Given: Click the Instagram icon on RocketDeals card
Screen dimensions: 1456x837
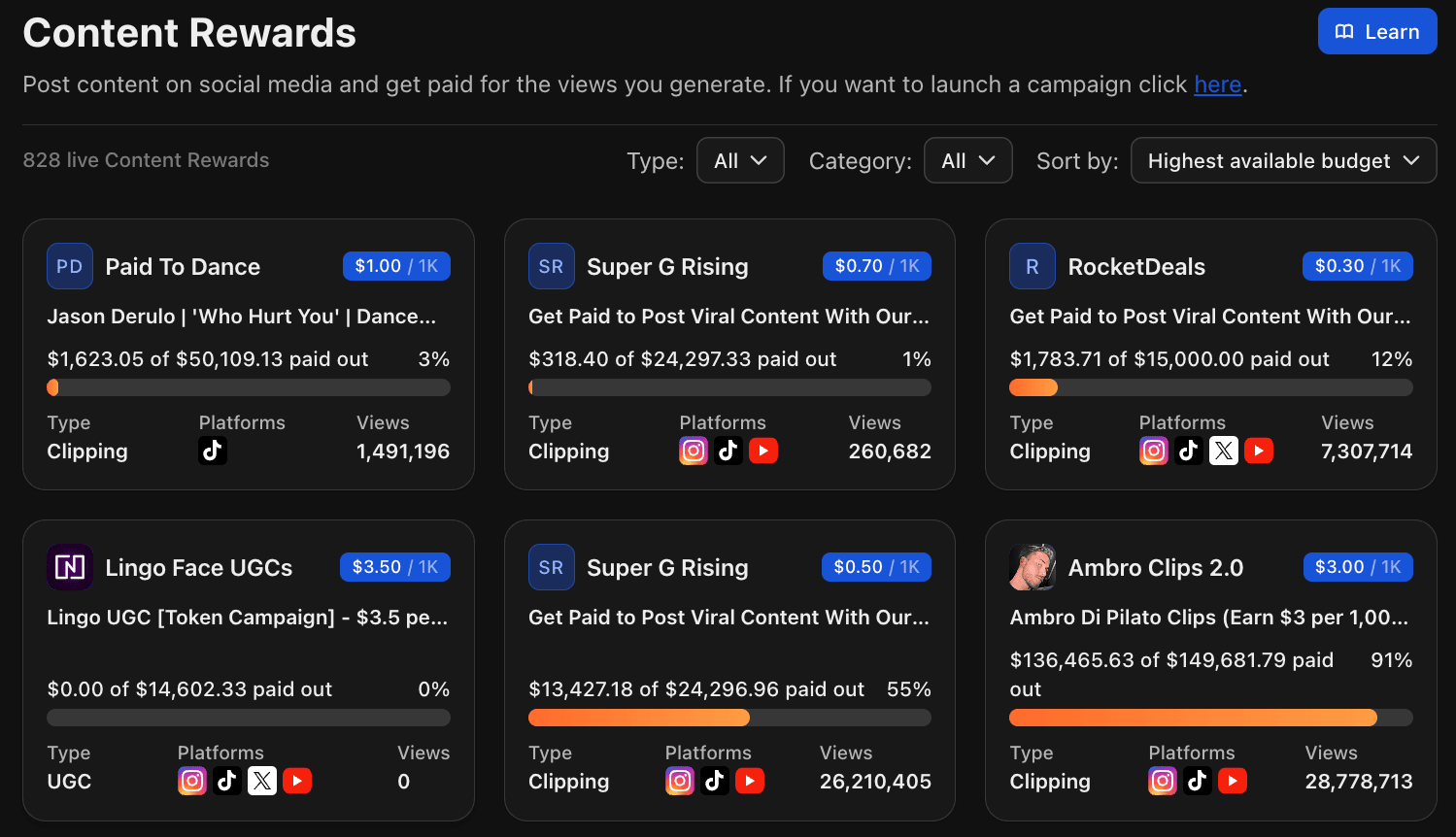Looking at the screenshot, I should click(1153, 451).
